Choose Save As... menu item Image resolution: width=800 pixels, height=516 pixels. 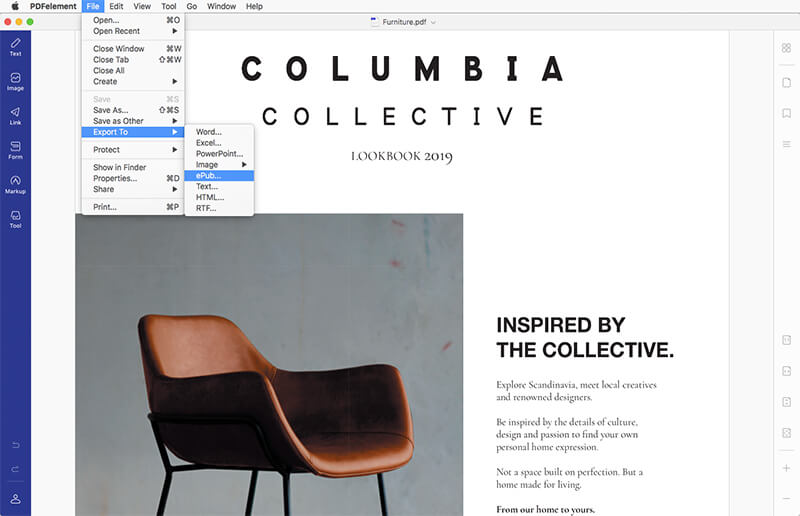(x=133, y=110)
